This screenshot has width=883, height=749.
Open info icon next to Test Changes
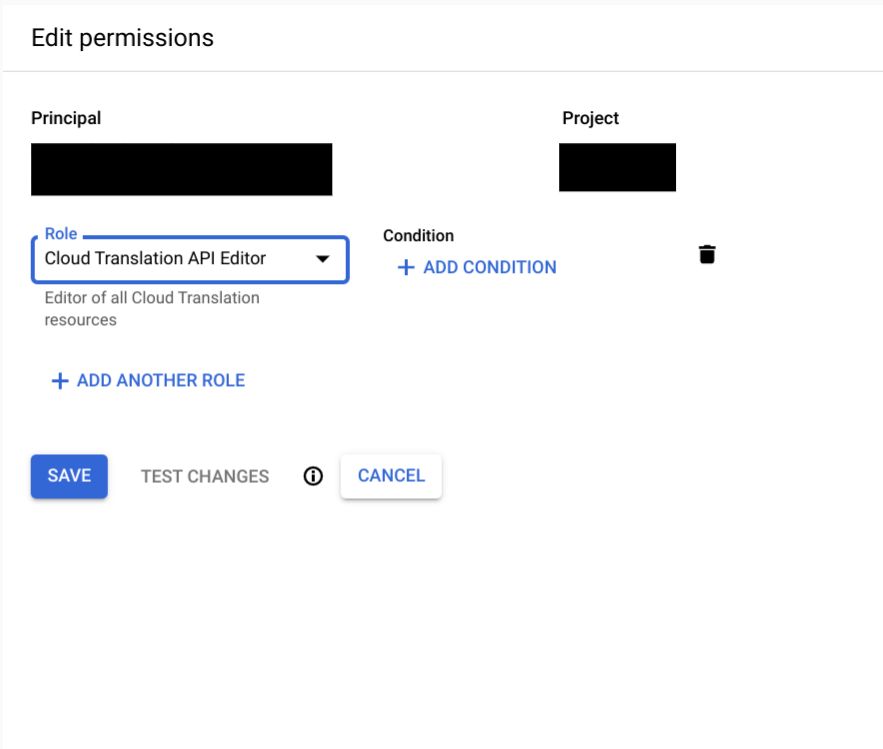313,476
